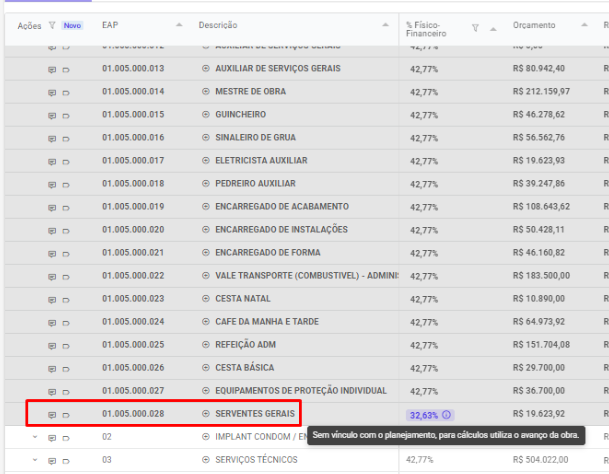609x474 pixels.
Task: Click description ELETRICISTA AUXILIAR
Action: (261, 160)
